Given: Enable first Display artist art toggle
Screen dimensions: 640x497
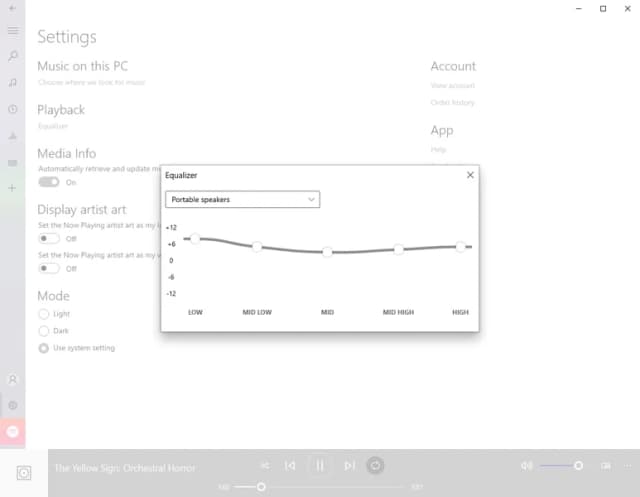Looking at the screenshot, I should [x=49, y=238].
